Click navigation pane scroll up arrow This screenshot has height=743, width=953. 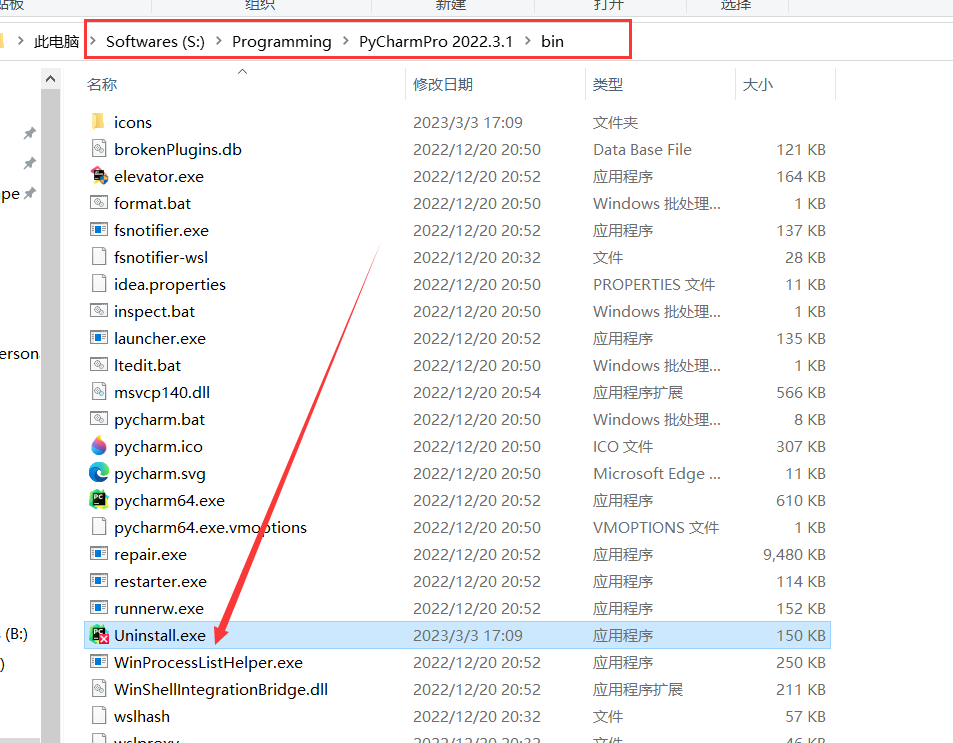(x=50, y=79)
